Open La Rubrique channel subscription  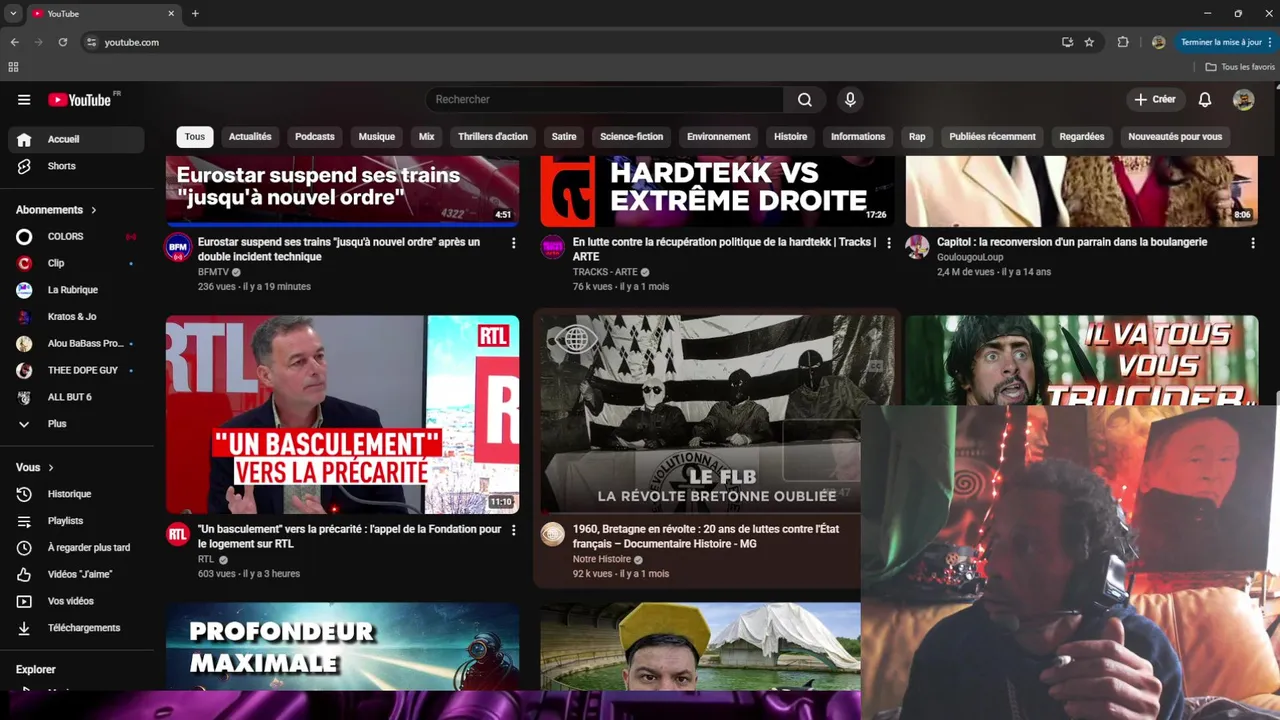click(76, 290)
